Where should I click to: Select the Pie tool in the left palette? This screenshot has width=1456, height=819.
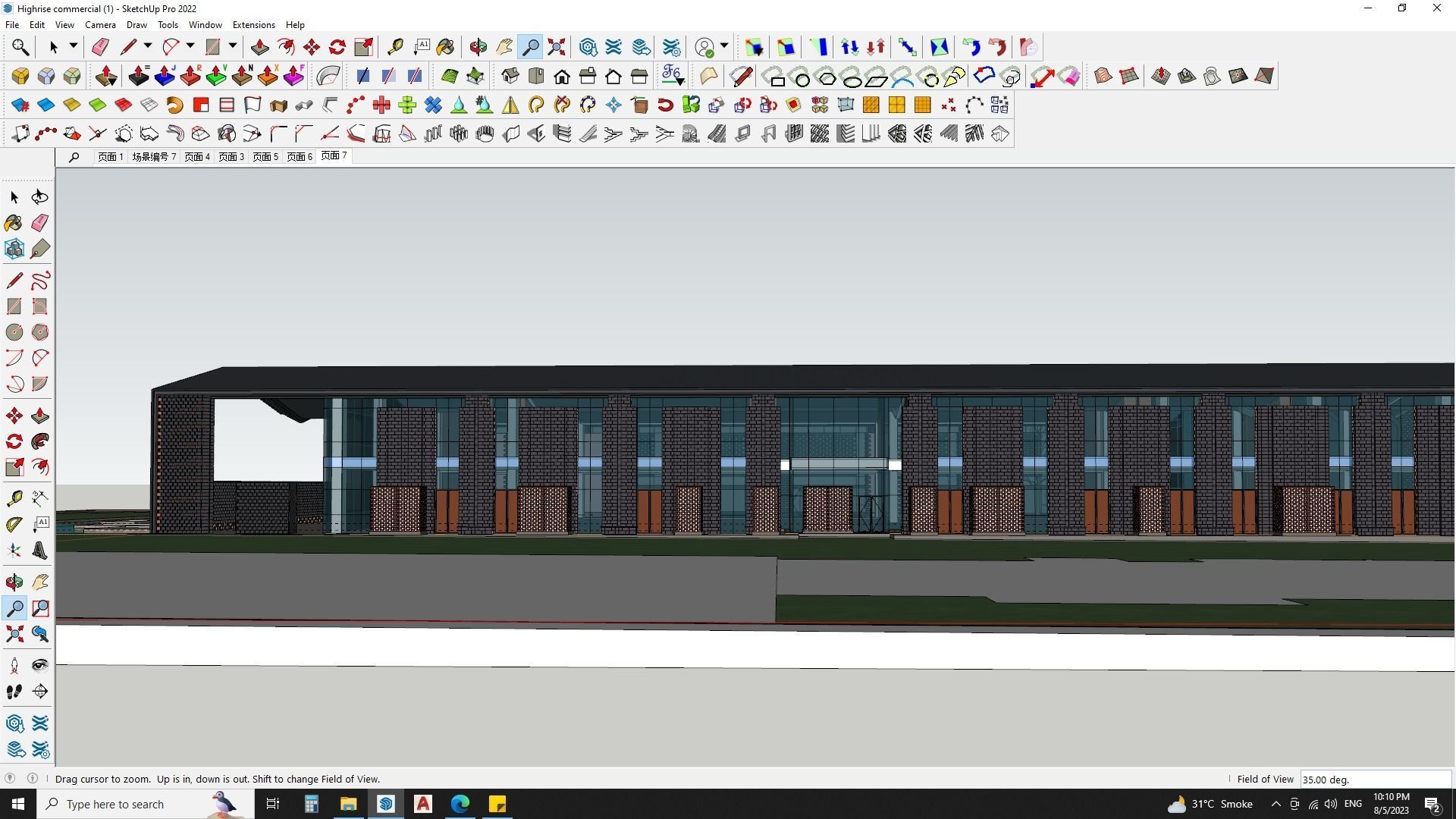click(x=39, y=384)
